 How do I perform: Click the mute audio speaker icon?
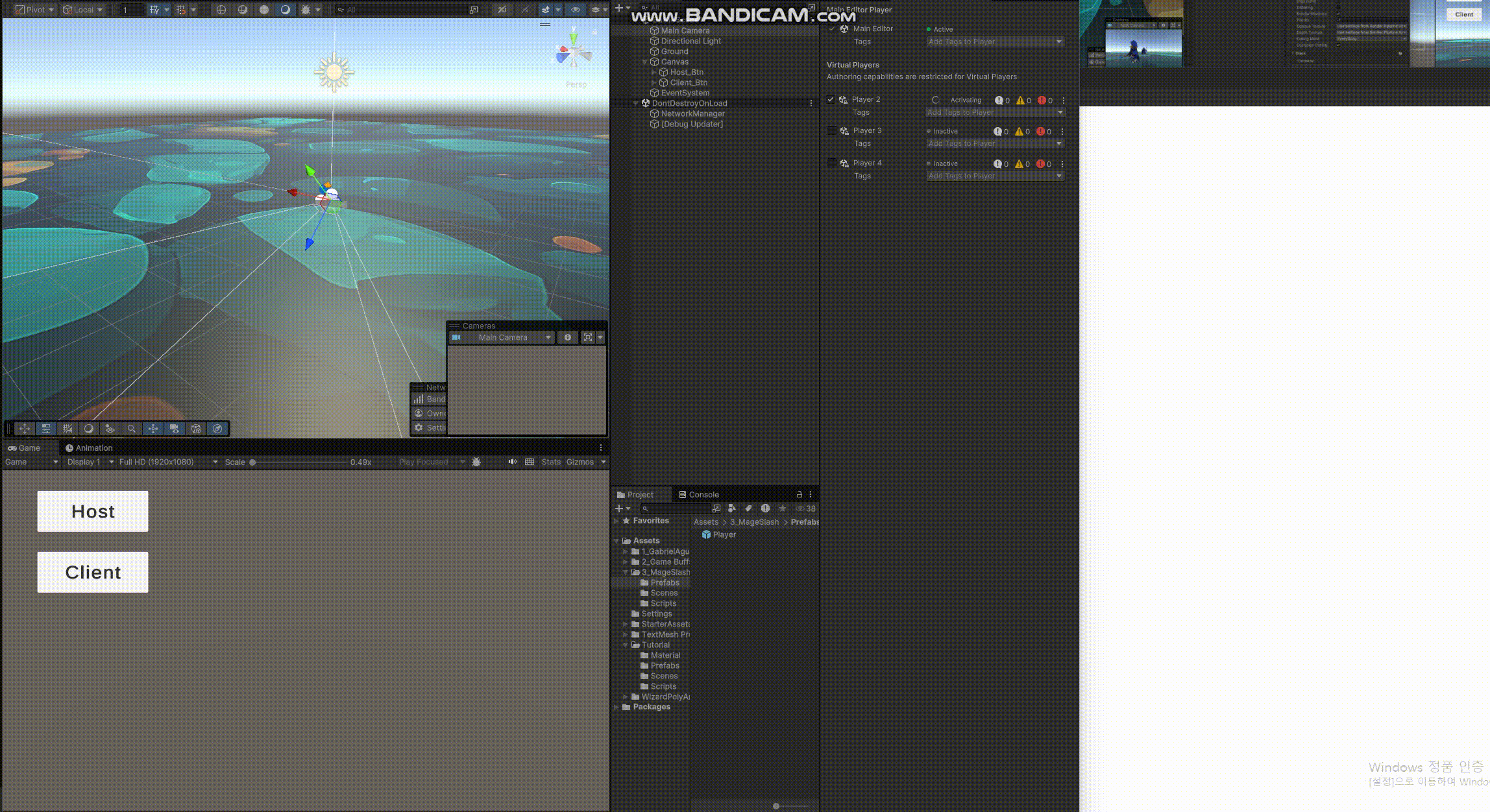pyautogui.click(x=512, y=462)
